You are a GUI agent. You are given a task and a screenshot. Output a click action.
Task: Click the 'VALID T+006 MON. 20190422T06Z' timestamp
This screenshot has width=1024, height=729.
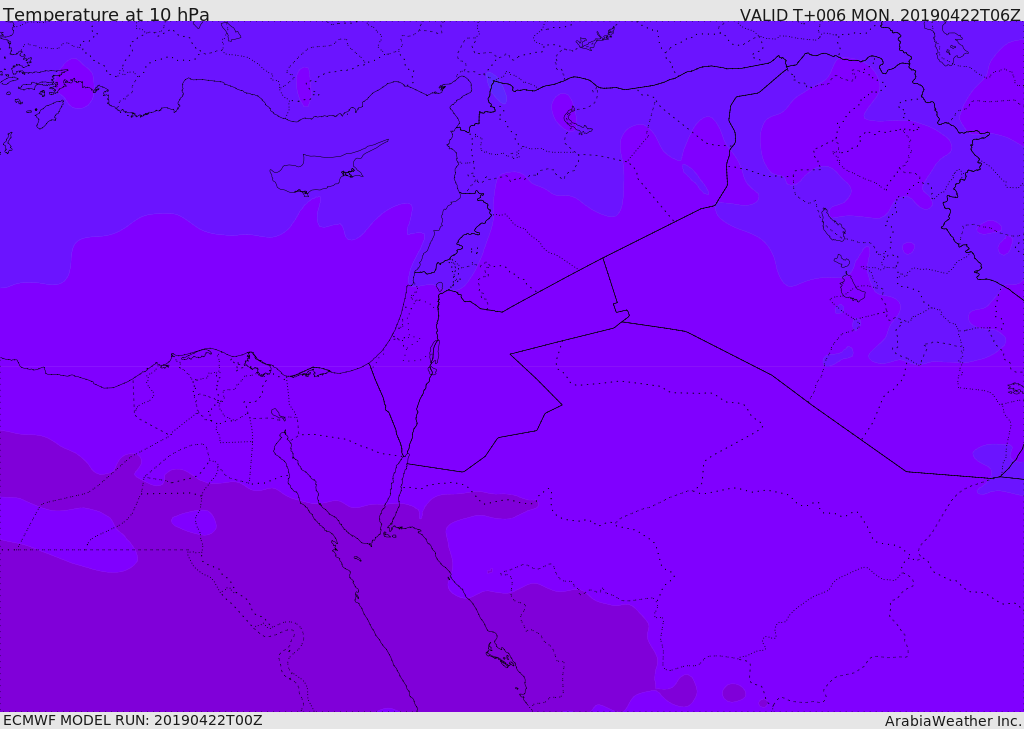click(x=880, y=14)
